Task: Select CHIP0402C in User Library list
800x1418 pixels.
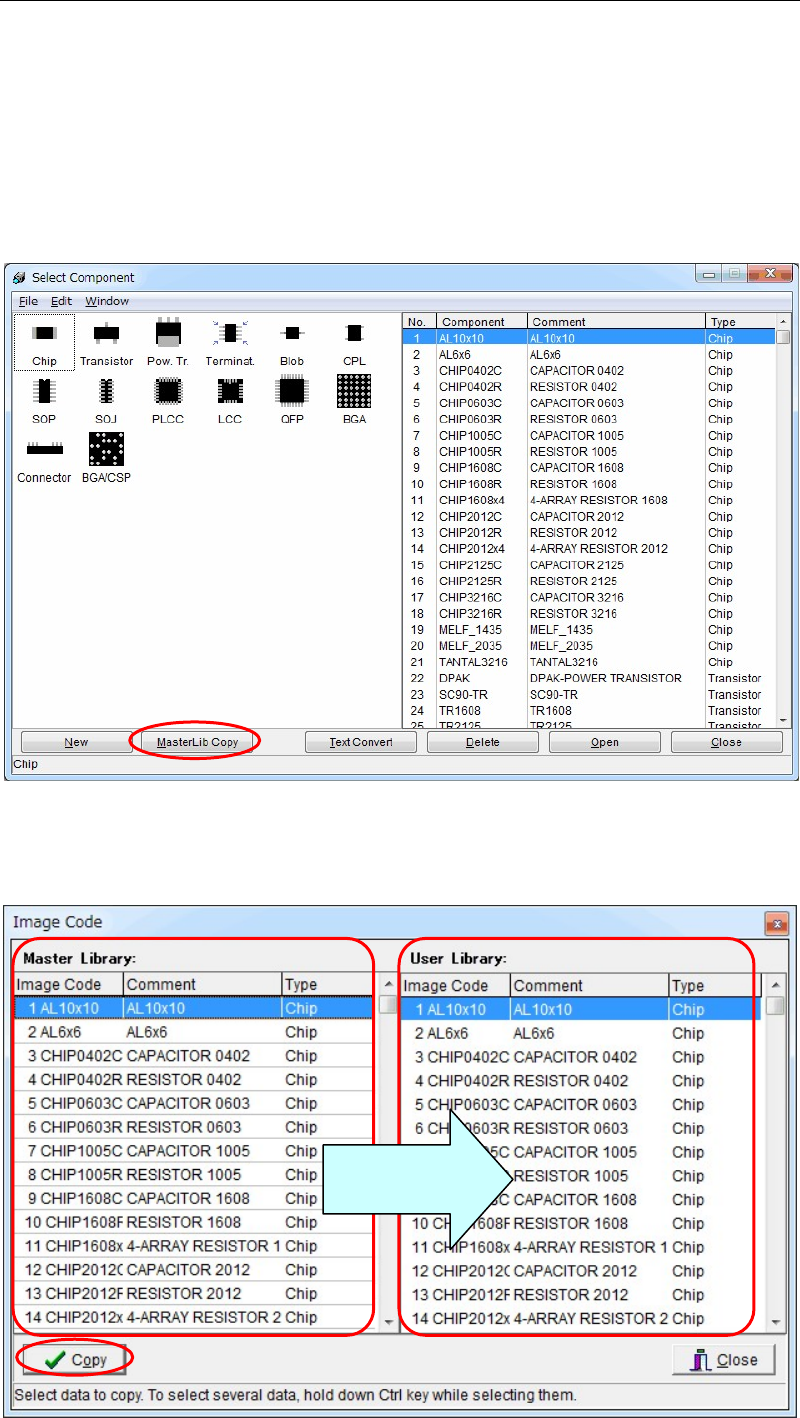Action: click(582, 1057)
